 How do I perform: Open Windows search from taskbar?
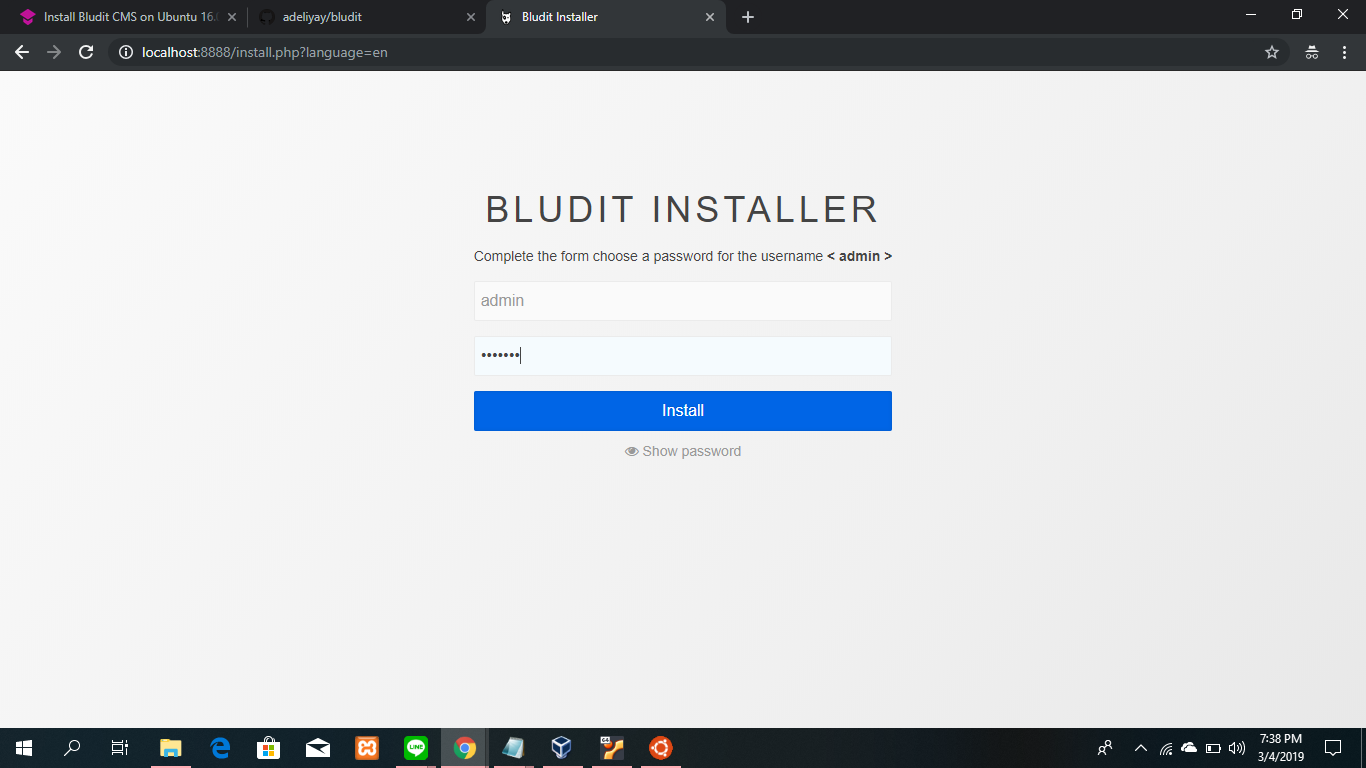pos(72,748)
